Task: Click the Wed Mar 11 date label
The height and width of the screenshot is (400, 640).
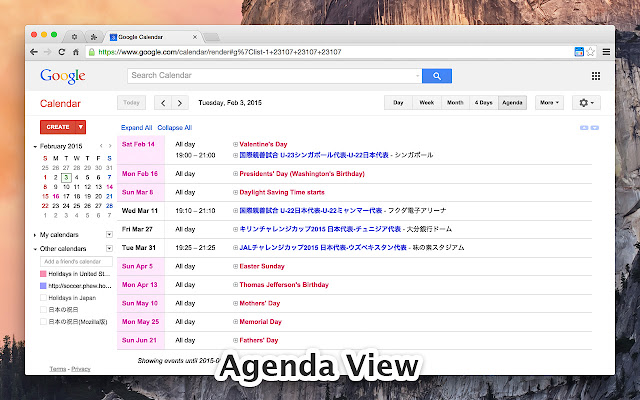Action: [x=140, y=211]
